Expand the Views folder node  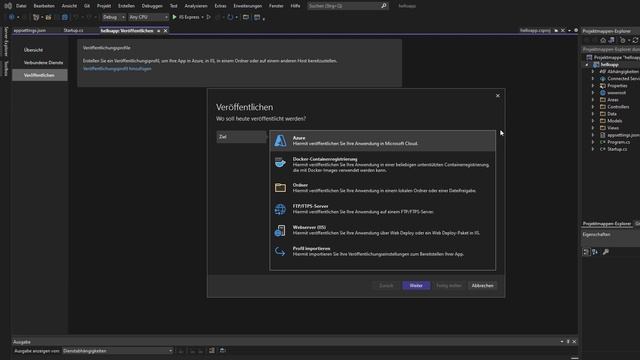[x=593, y=128]
